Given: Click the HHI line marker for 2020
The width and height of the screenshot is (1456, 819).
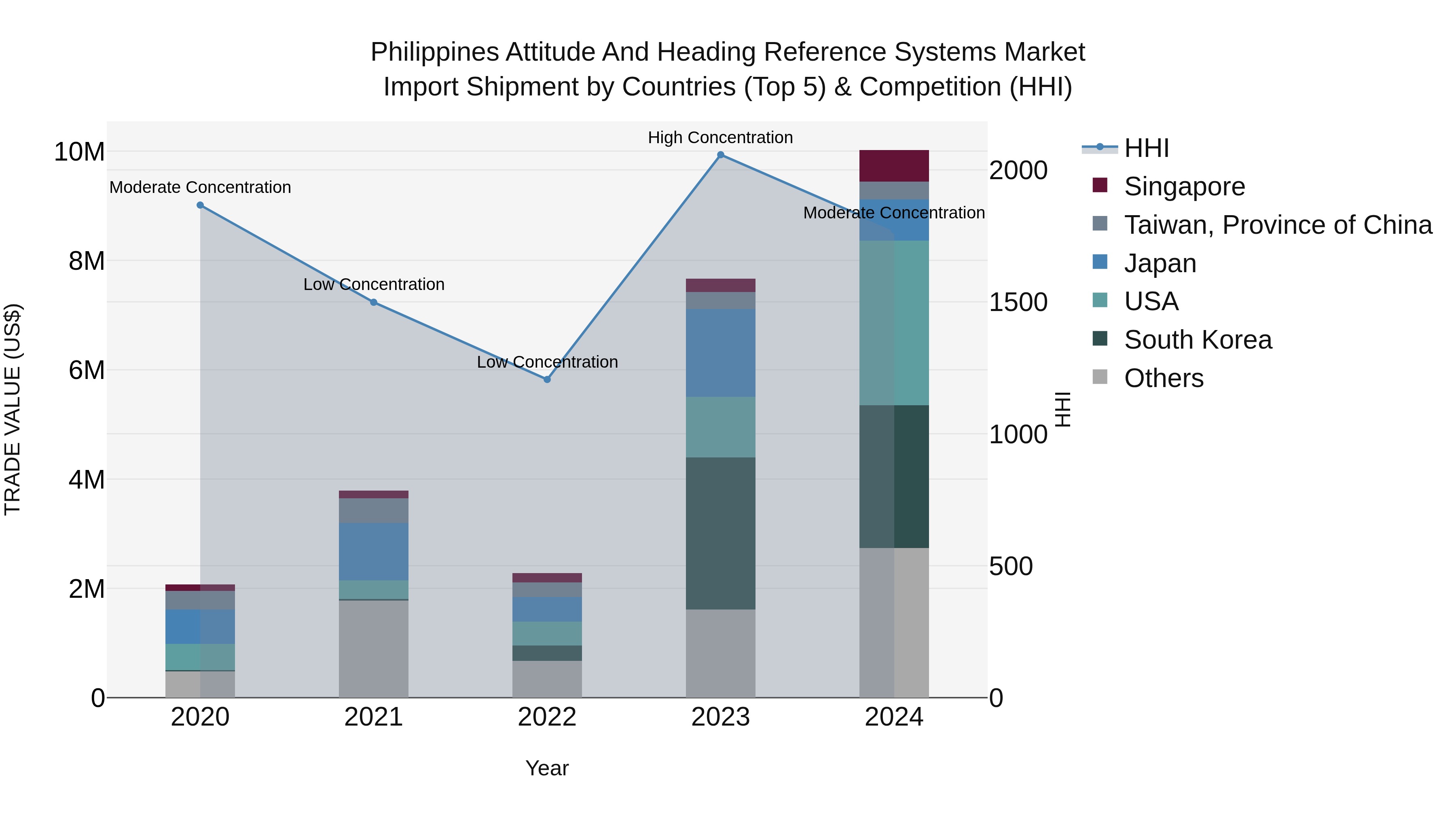Looking at the screenshot, I should [x=200, y=205].
